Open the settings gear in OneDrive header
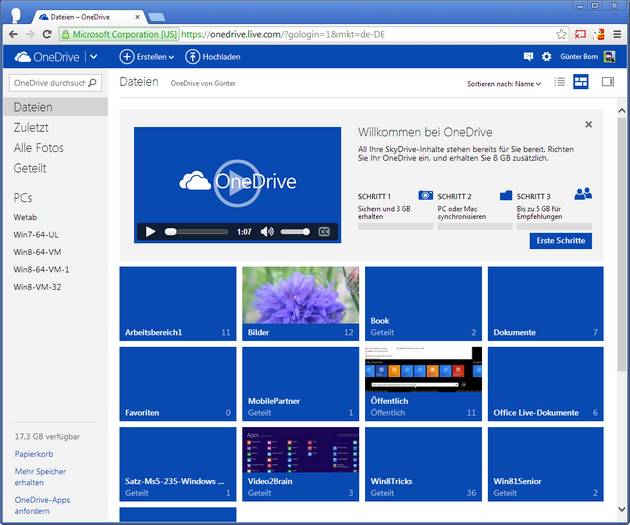630x525 pixels. click(x=546, y=57)
